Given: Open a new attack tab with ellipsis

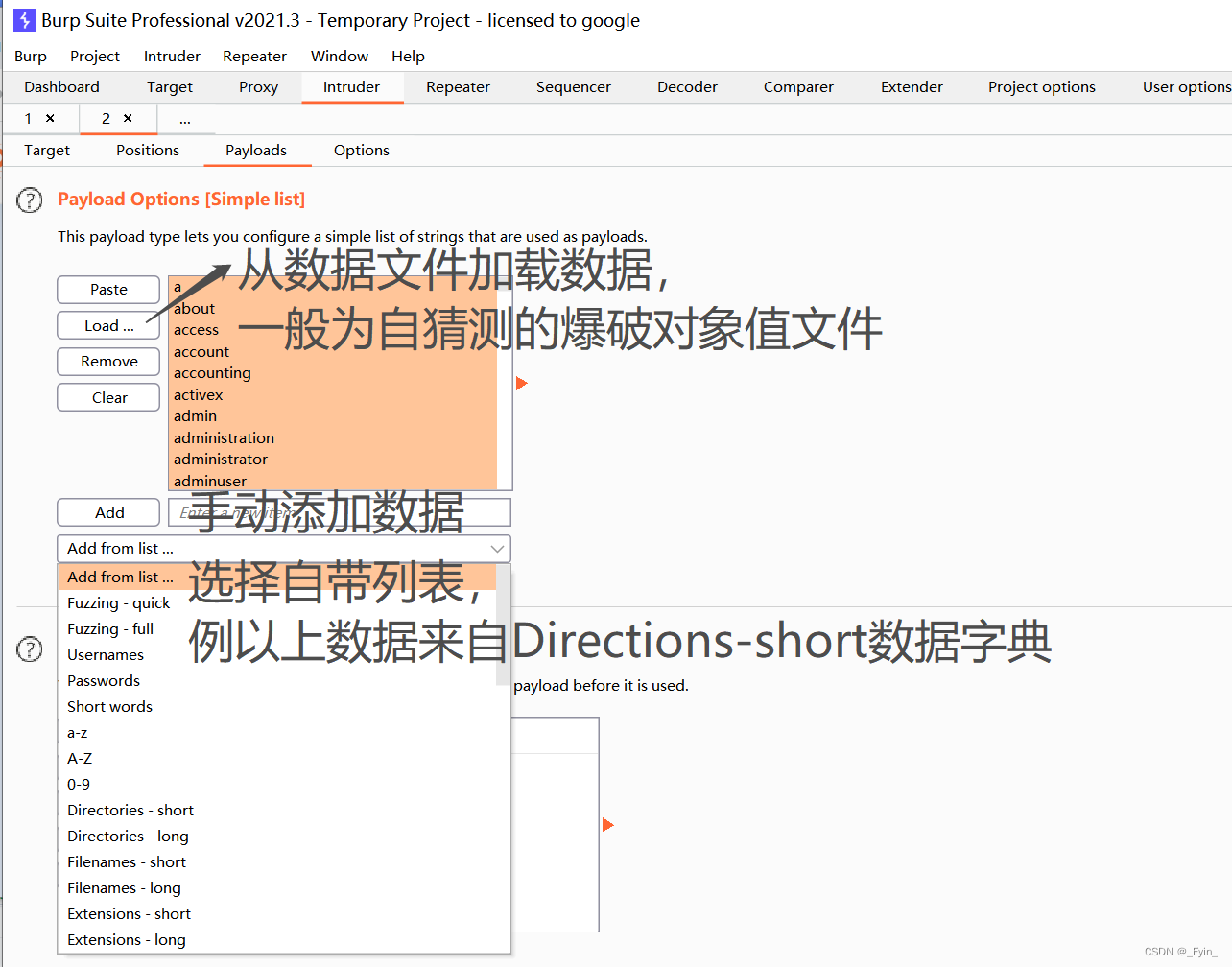Looking at the screenshot, I should pyautogui.click(x=185, y=119).
